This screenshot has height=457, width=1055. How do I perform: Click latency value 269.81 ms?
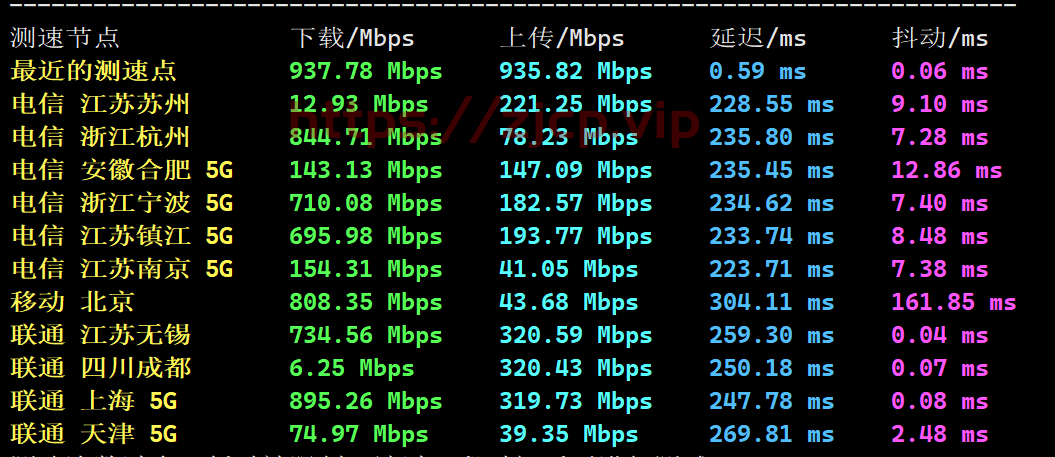tap(772, 434)
